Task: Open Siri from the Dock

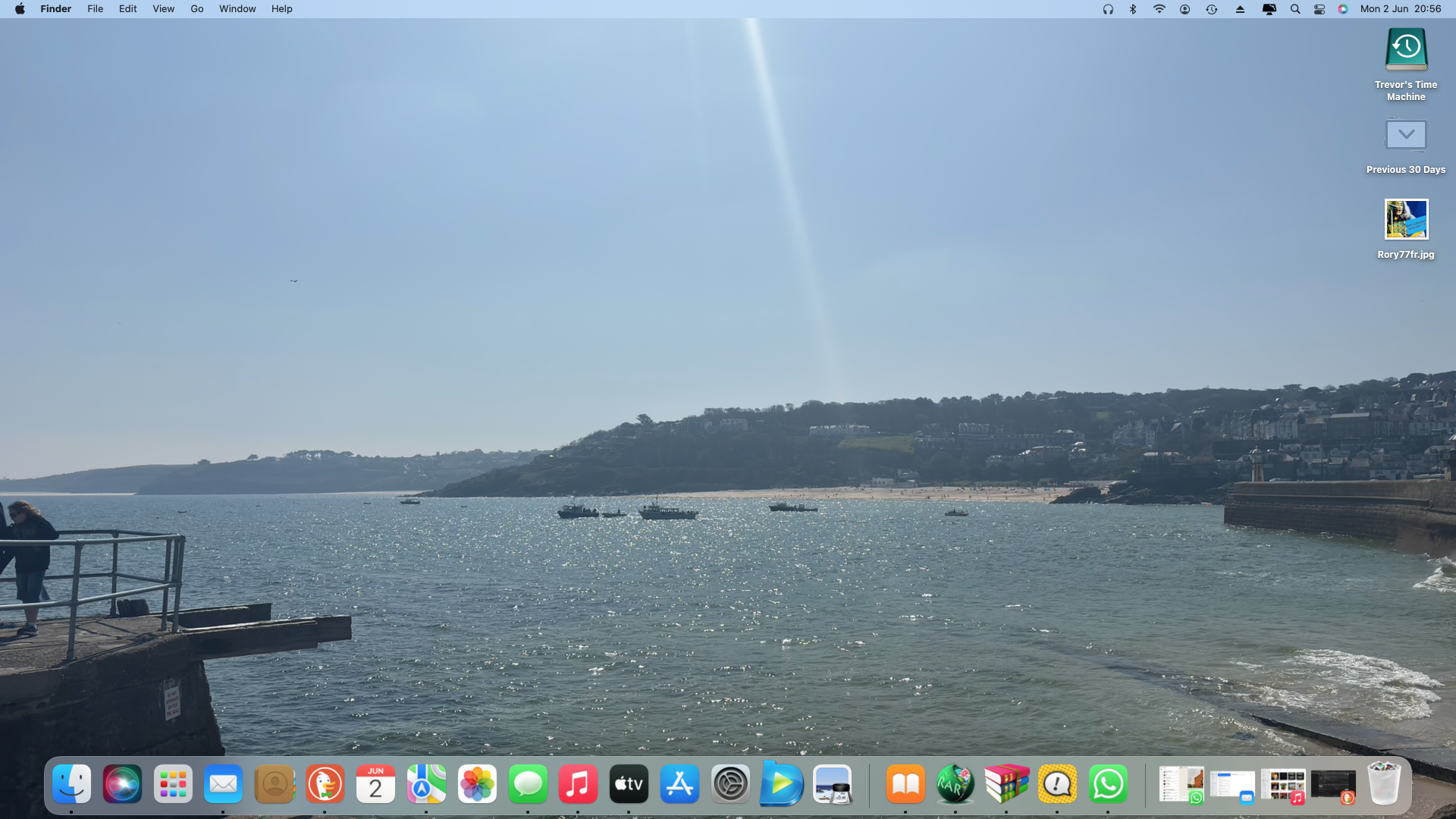Action: (x=122, y=784)
